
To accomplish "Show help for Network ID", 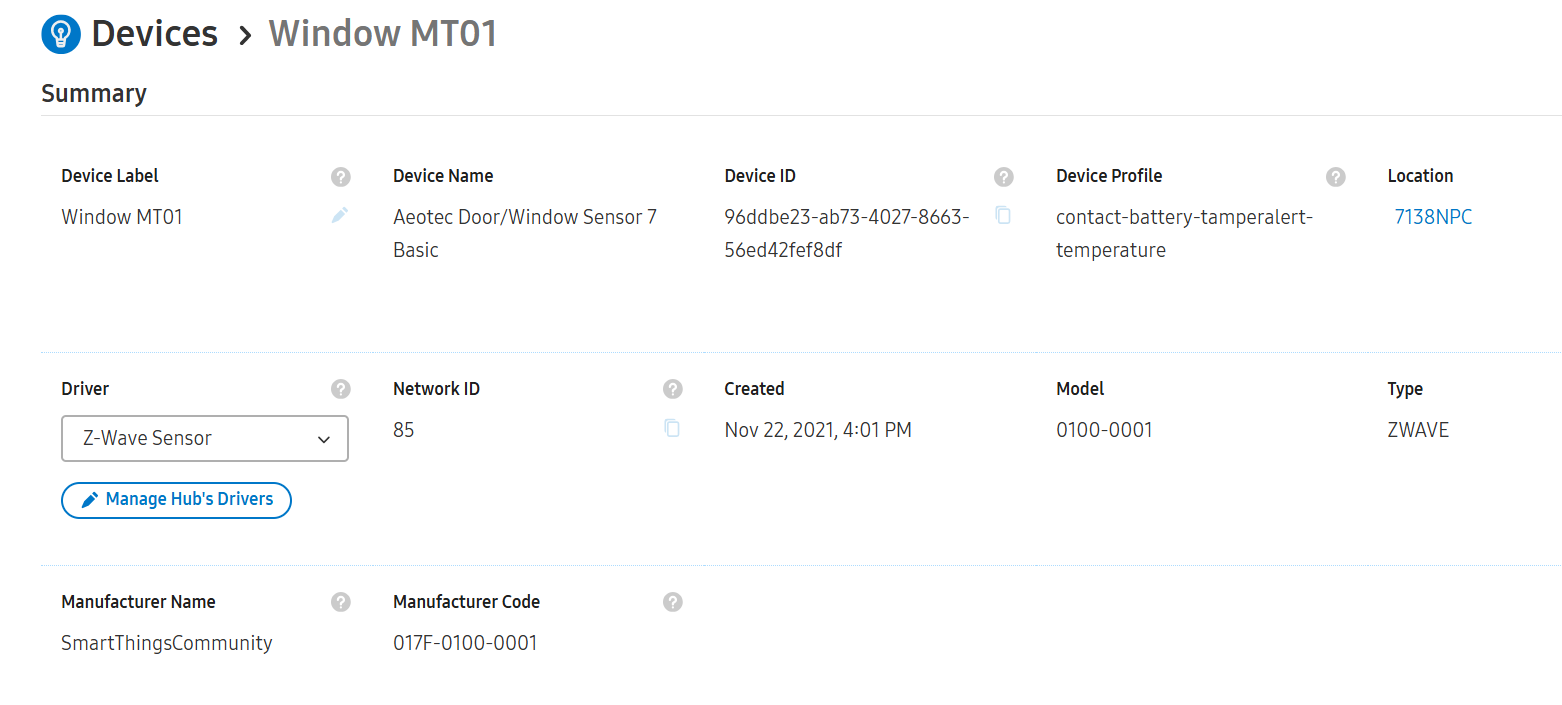I will coord(673,389).
